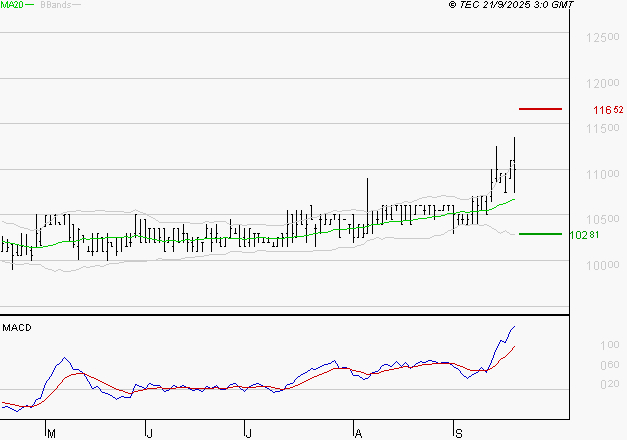627x440 pixels.
Task: Click the TEC copyright timestamp text
Action: (512, 5)
